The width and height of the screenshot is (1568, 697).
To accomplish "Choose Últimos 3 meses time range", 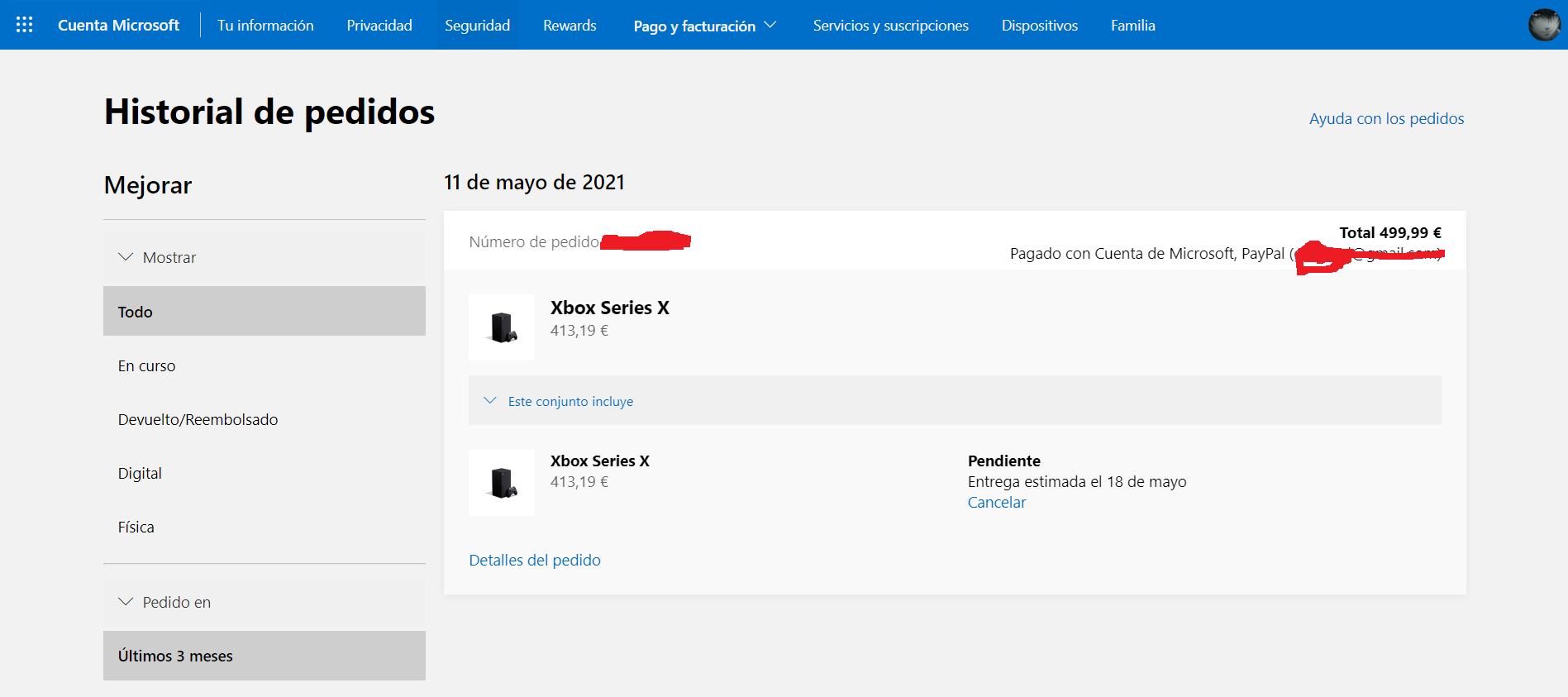I will pos(175,656).
